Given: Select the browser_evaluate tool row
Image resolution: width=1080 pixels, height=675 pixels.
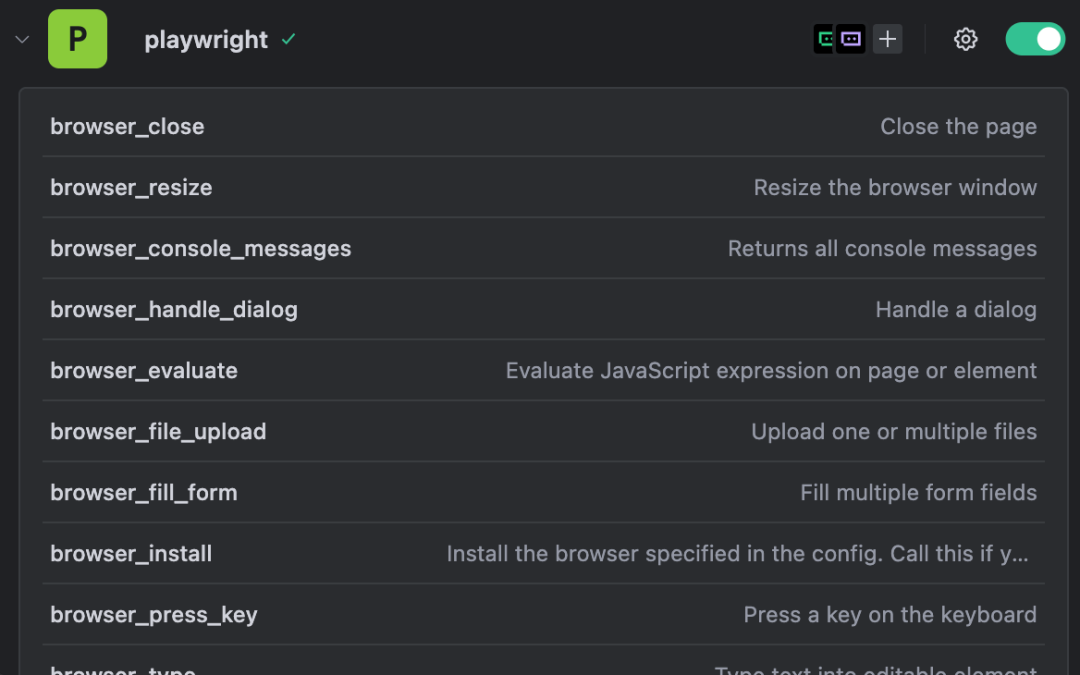Looking at the screenshot, I should point(144,371).
